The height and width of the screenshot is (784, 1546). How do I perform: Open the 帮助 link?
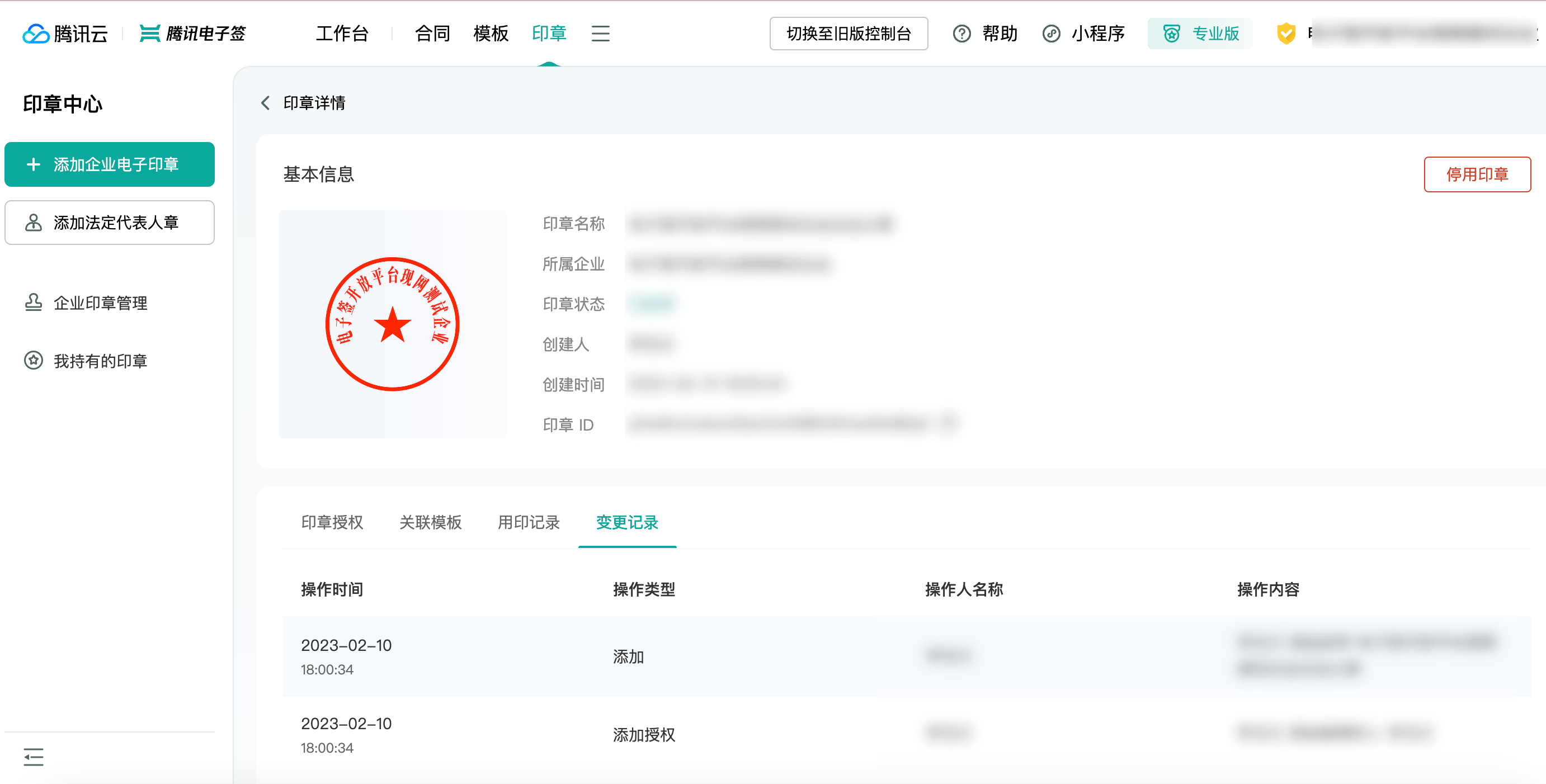tap(1000, 34)
